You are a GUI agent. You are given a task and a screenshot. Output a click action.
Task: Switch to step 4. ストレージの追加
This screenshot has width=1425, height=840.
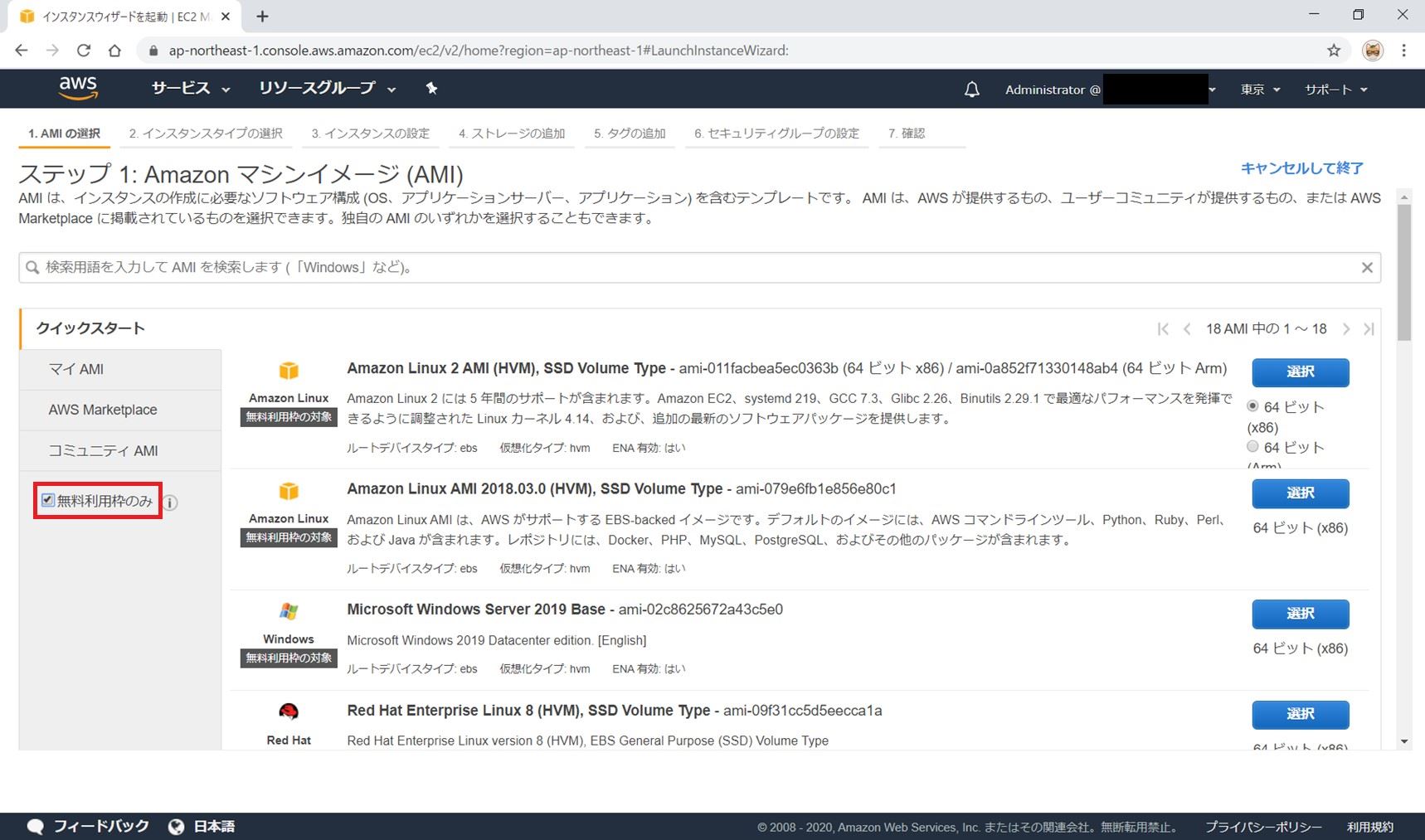(512, 134)
